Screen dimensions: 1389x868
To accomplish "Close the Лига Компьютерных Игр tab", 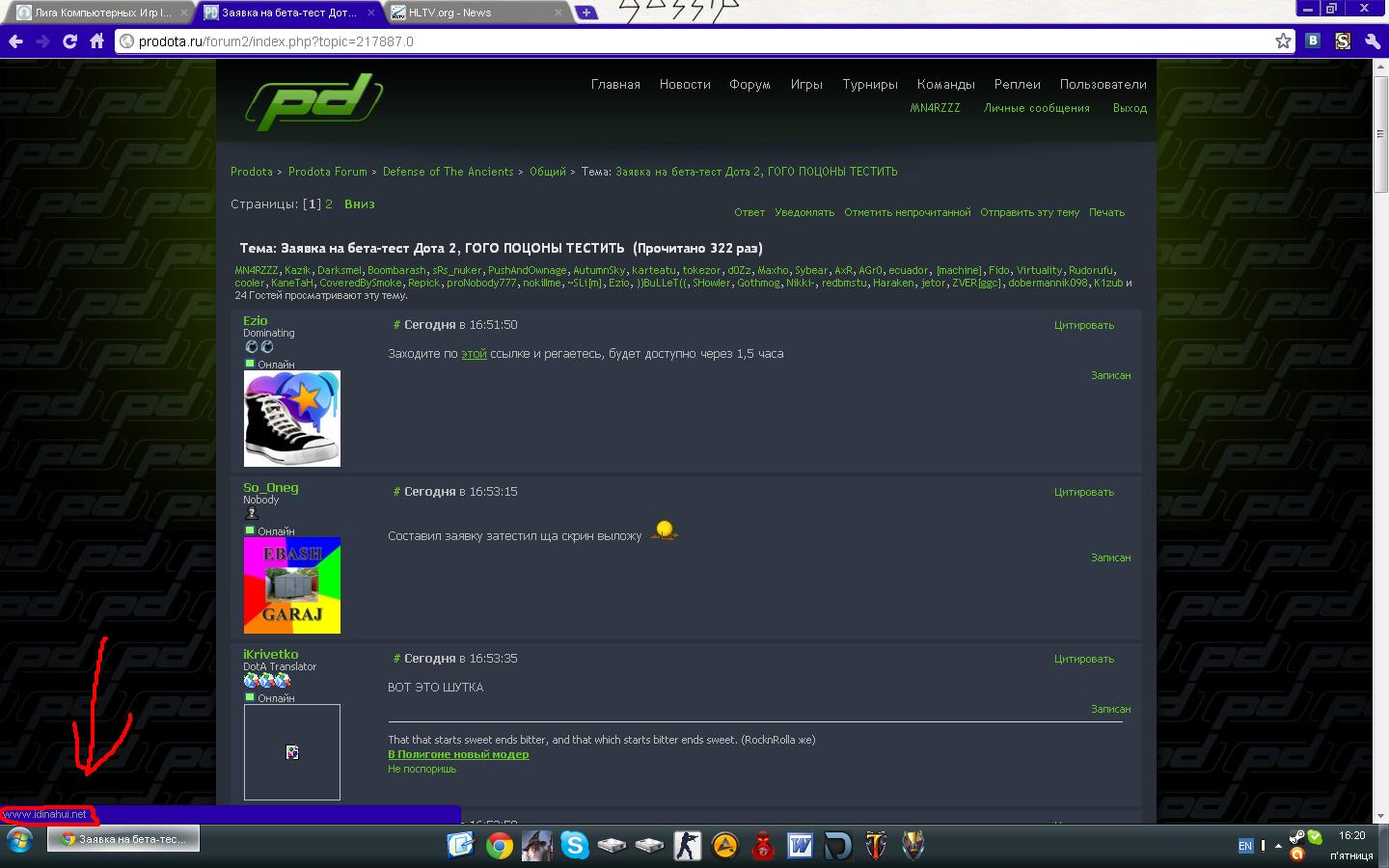I will [184, 13].
